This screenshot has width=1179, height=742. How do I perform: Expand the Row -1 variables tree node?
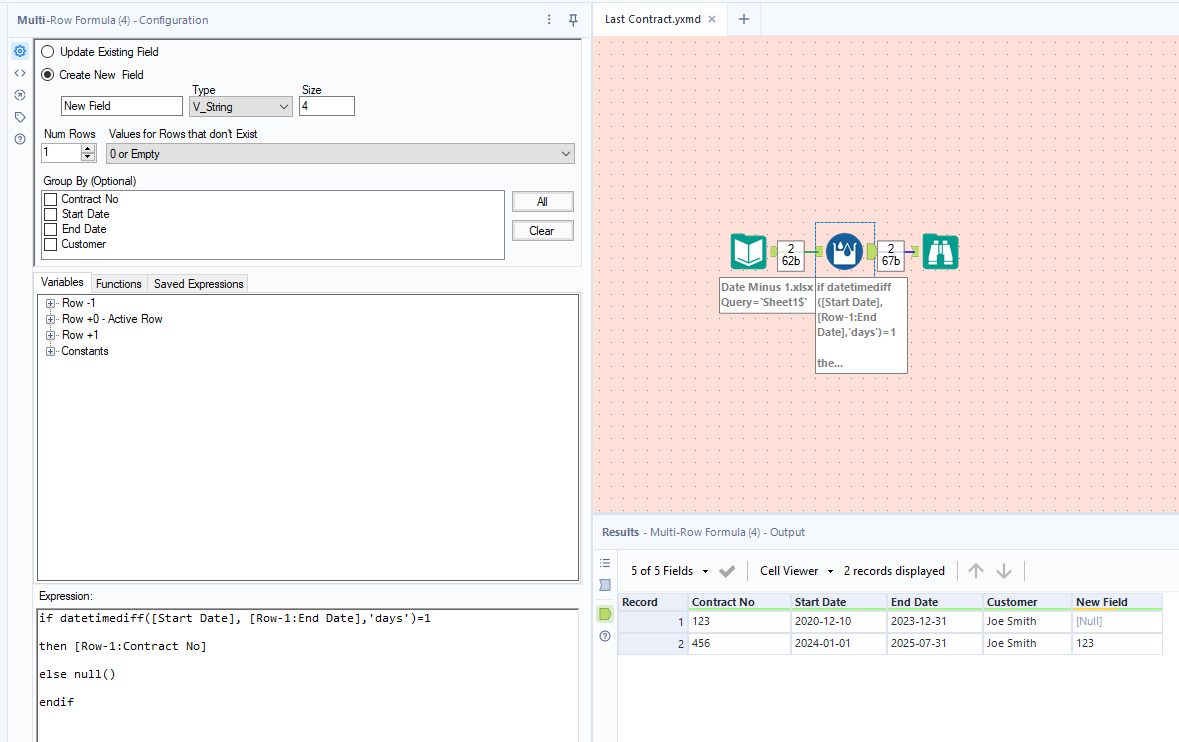50,303
